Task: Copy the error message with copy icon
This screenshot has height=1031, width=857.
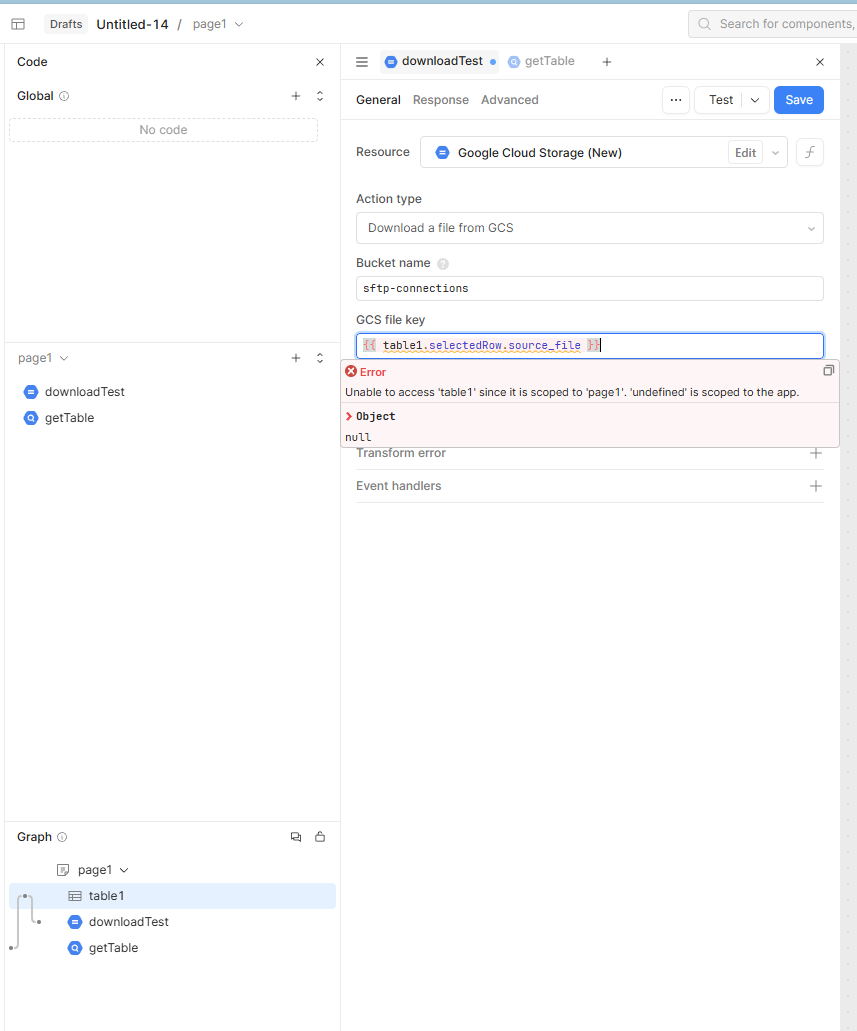Action: tap(828, 371)
